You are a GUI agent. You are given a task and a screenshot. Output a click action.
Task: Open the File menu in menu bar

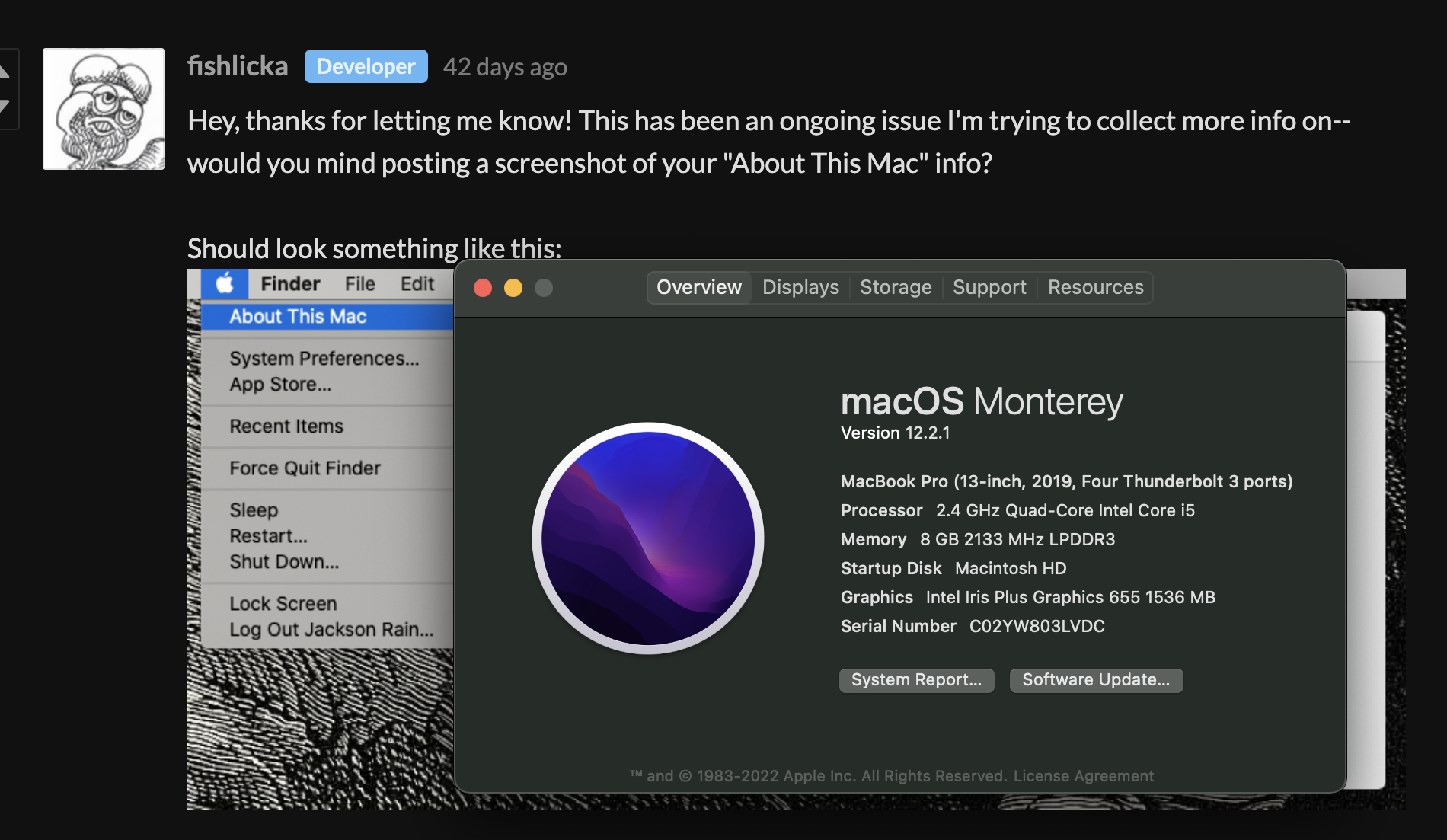tap(359, 284)
